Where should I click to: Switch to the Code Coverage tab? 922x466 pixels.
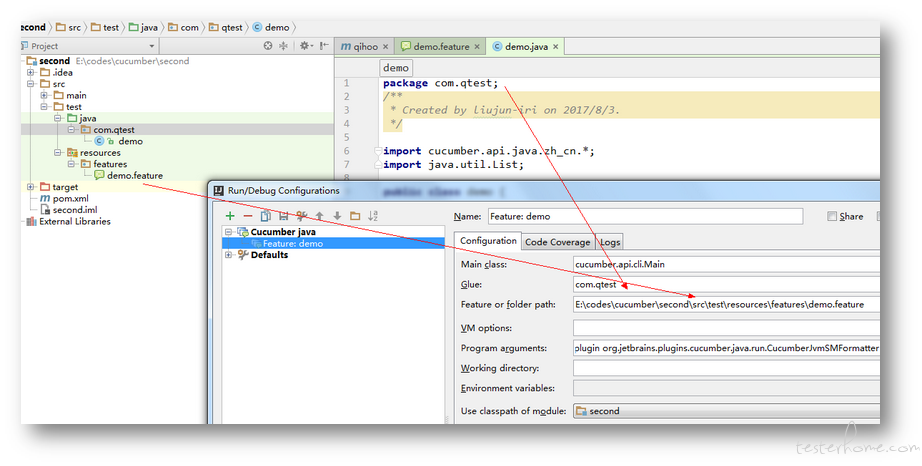click(x=557, y=242)
